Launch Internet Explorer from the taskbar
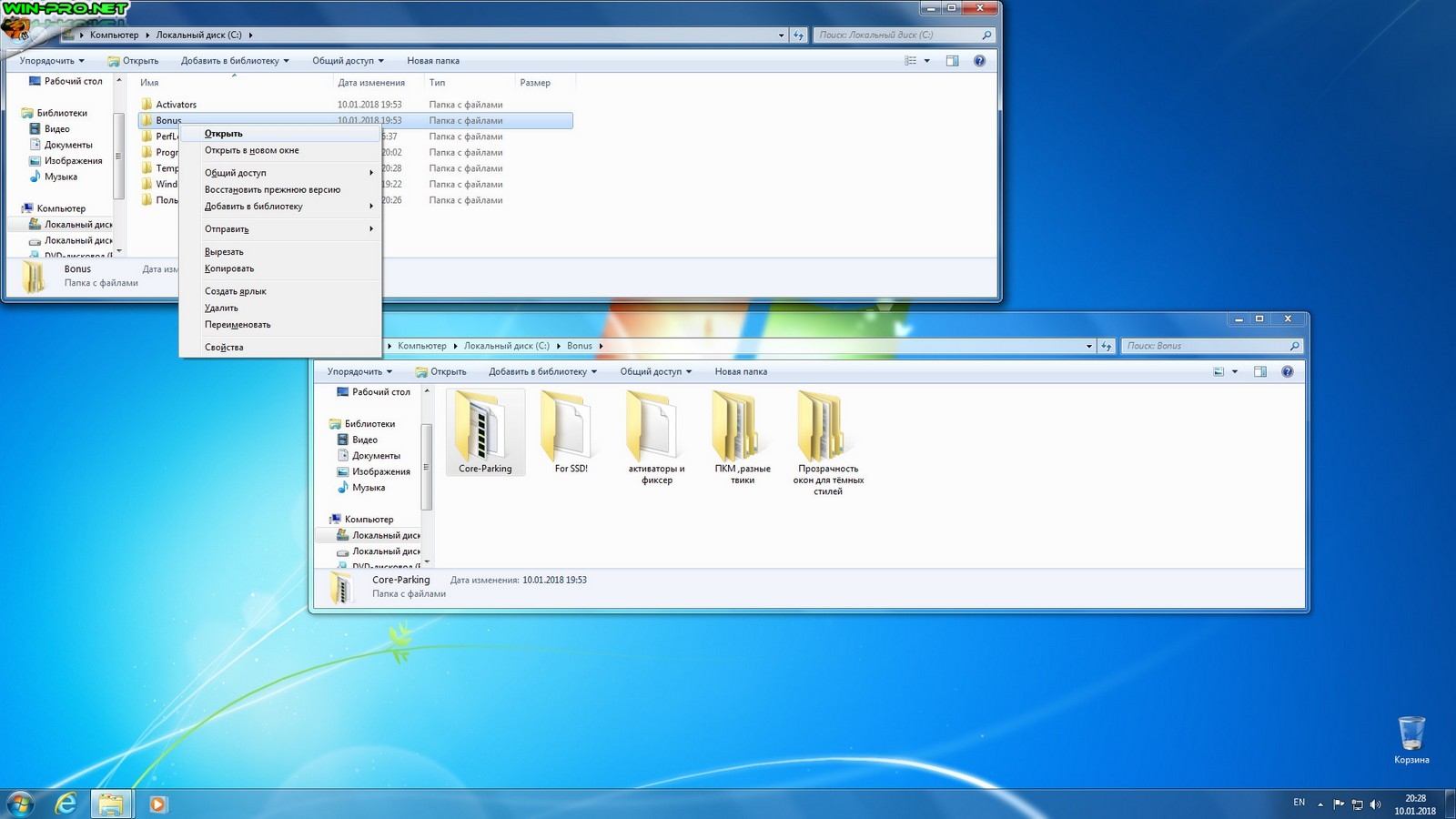 [x=66, y=804]
